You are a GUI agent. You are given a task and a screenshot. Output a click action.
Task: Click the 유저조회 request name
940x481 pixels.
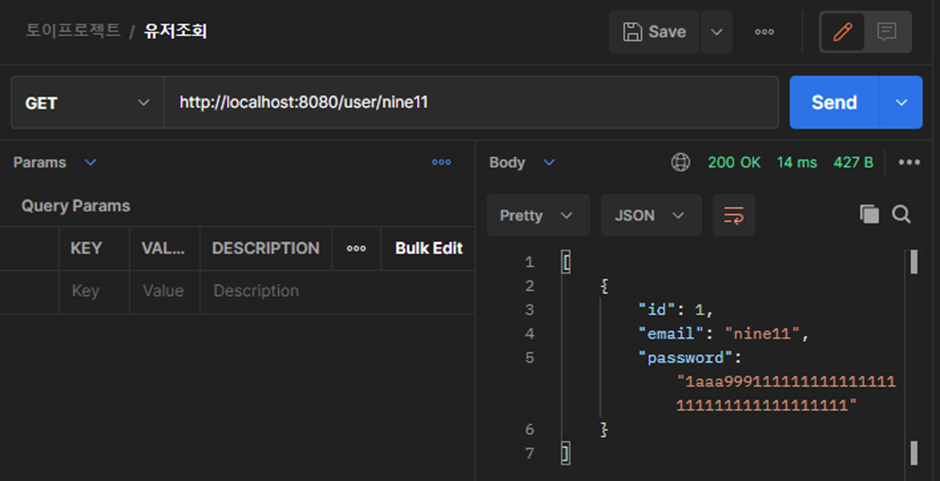coord(175,31)
